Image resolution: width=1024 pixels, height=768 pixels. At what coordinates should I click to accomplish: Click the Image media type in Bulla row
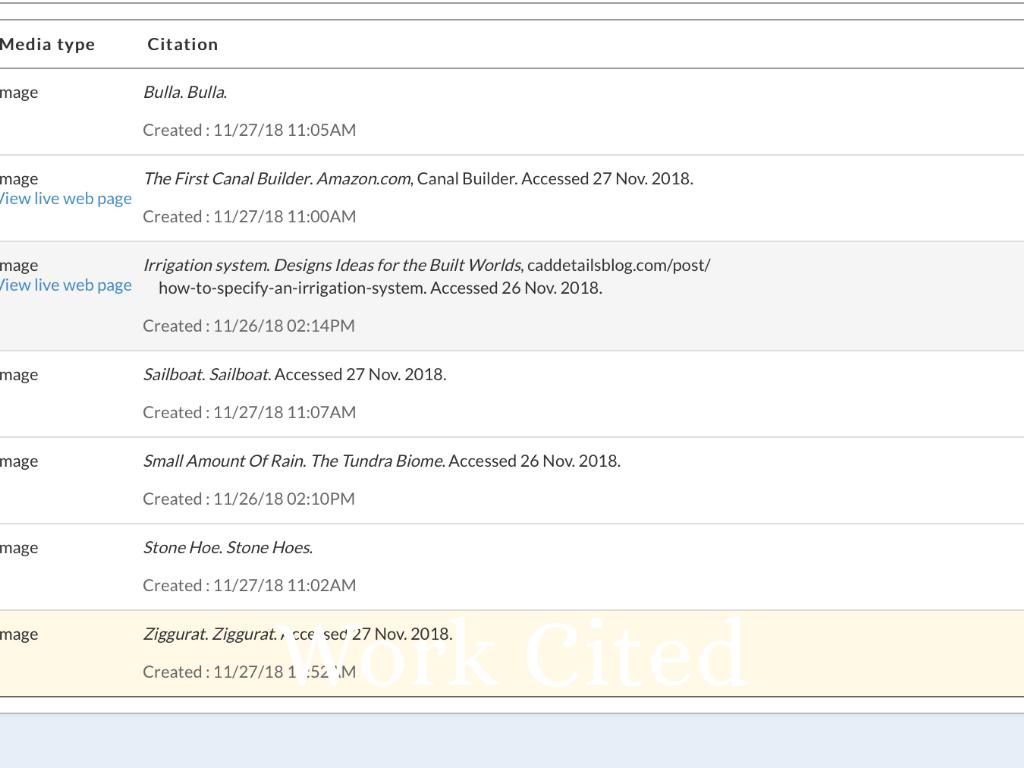(x=19, y=93)
